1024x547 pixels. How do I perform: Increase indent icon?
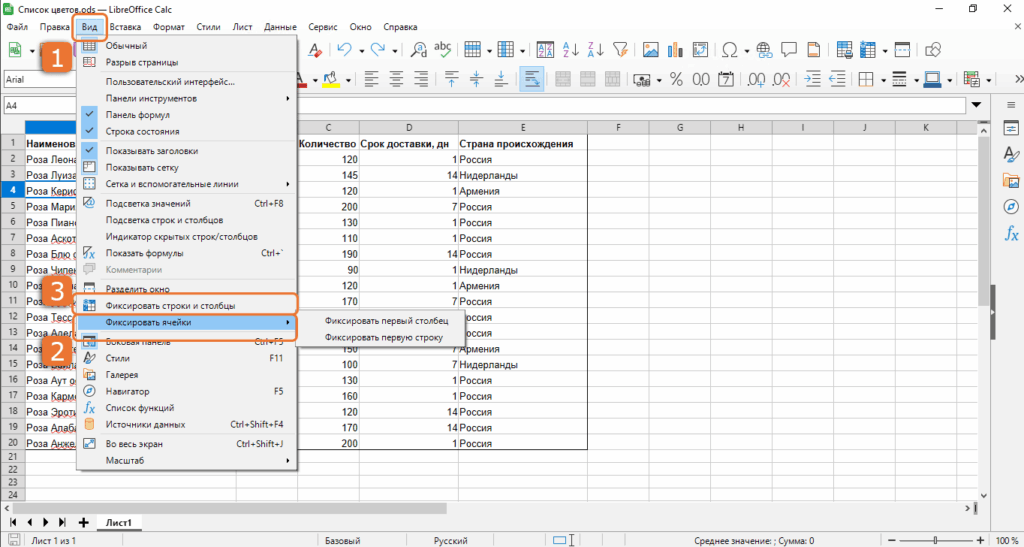[812, 80]
